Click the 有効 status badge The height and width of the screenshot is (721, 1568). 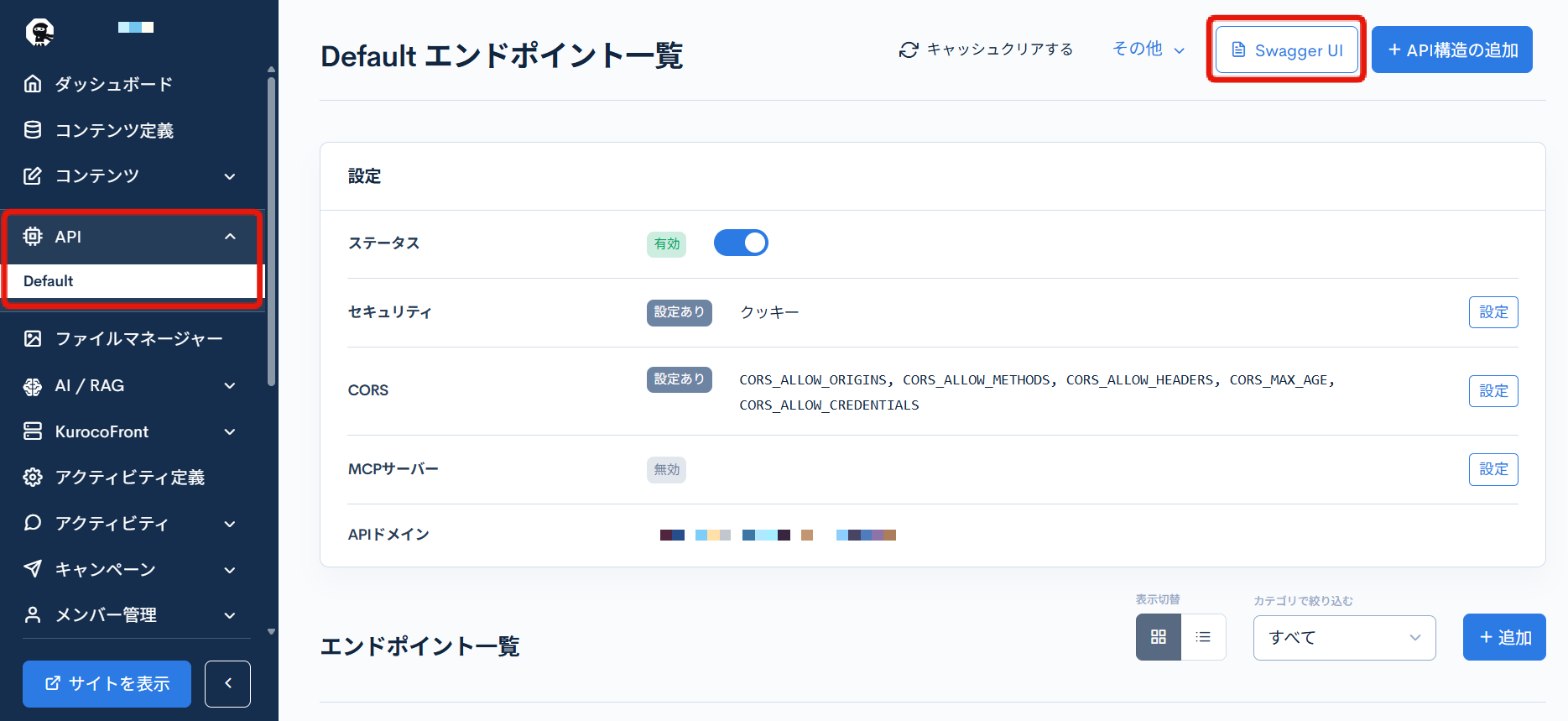point(666,244)
